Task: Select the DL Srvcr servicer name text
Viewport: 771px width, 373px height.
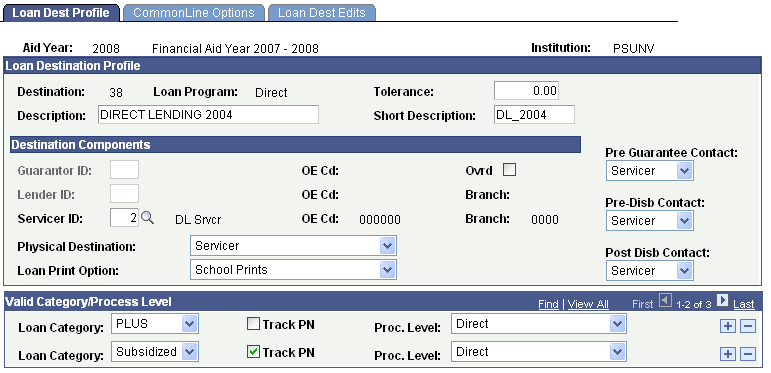Action: (198, 220)
